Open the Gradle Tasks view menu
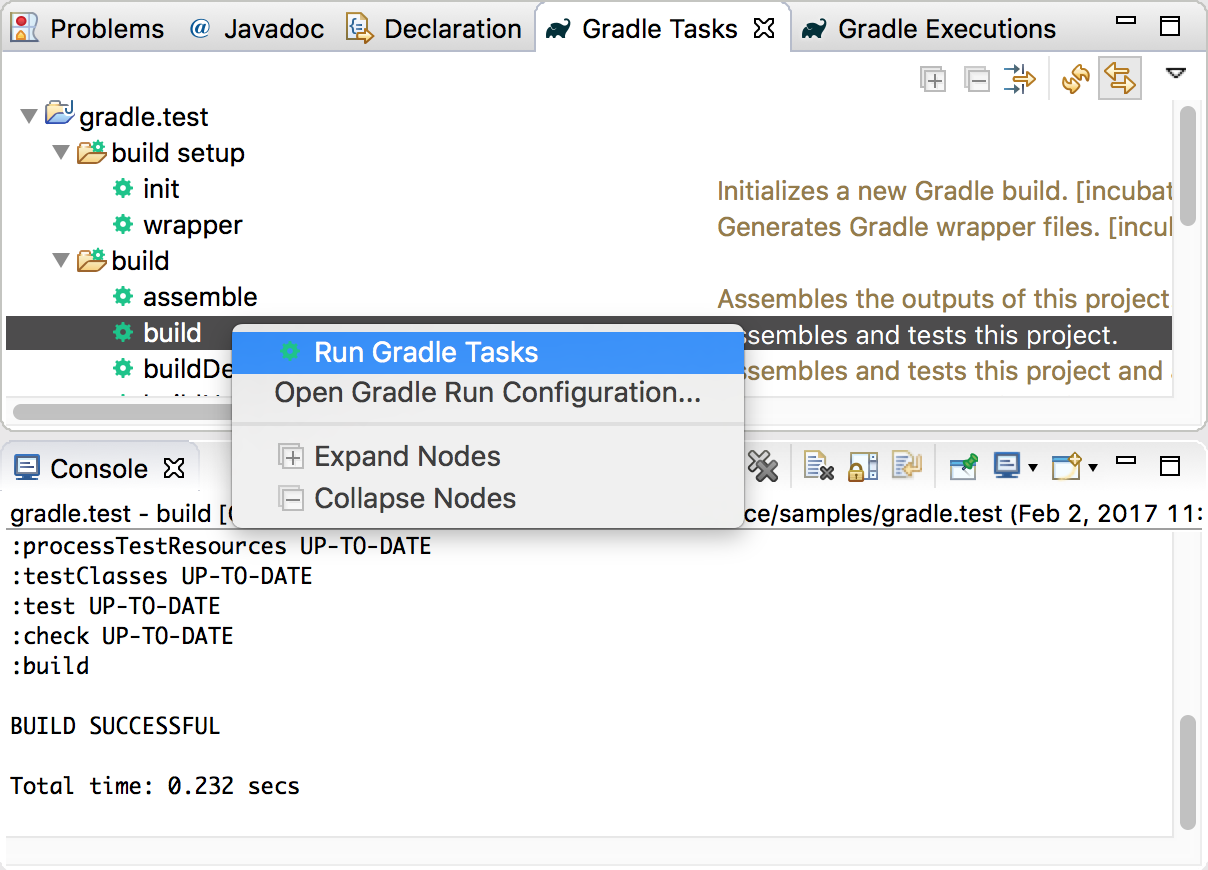Viewport: 1208px width, 870px height. (1175, 73)
